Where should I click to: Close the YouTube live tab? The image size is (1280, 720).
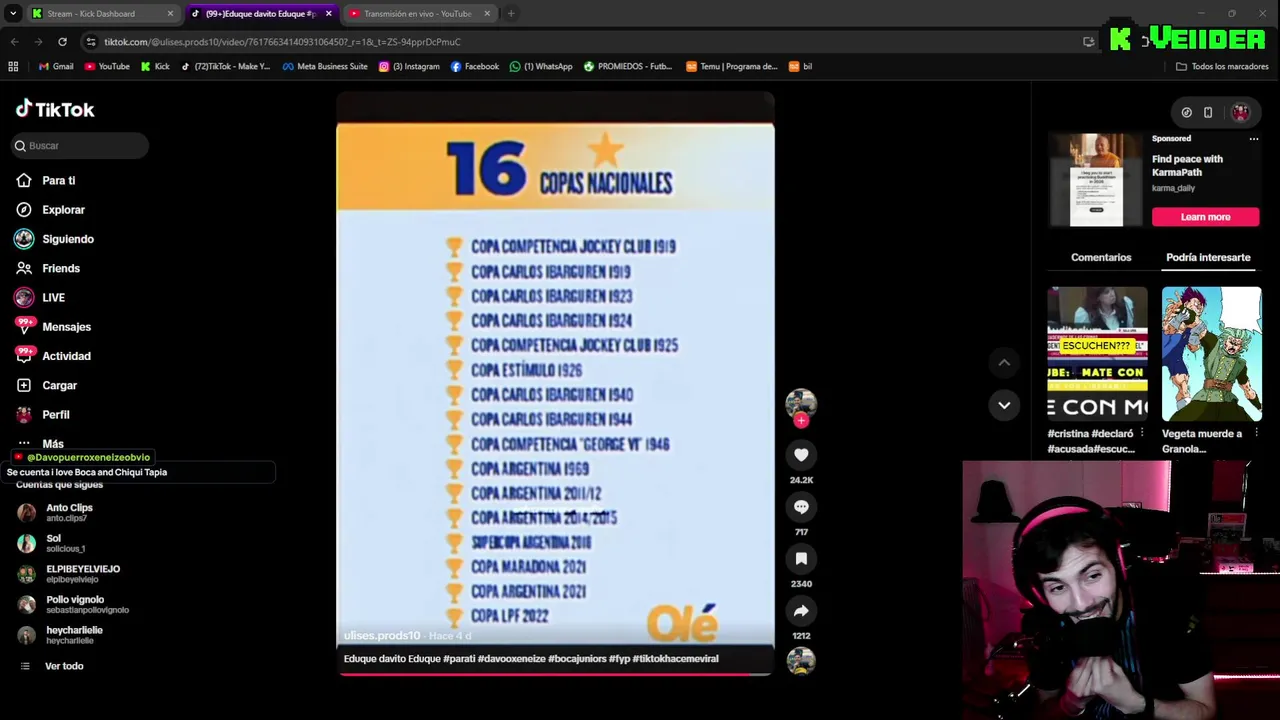[487, 14]
